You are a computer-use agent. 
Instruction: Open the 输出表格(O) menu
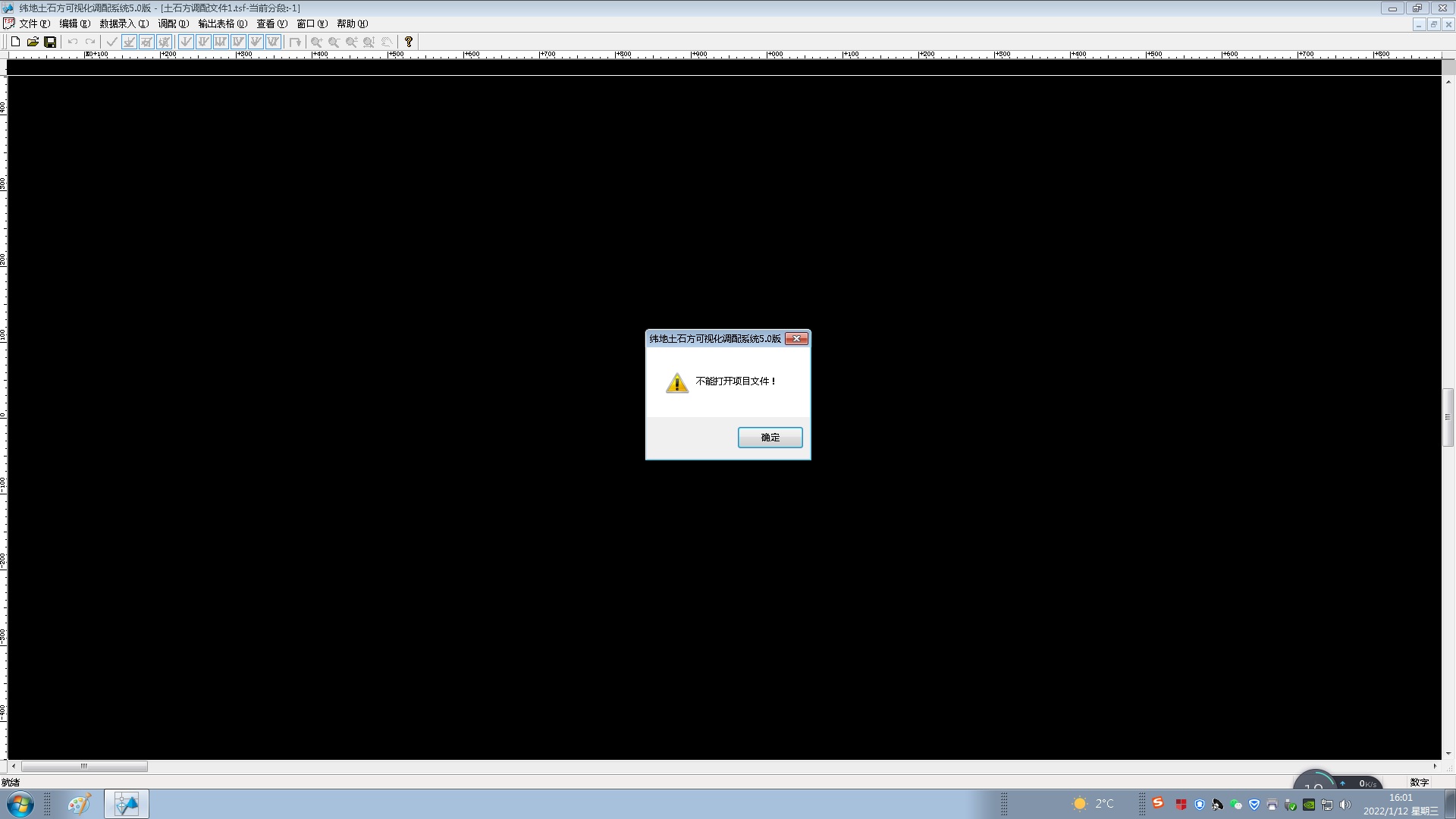[x=222, y=24]
